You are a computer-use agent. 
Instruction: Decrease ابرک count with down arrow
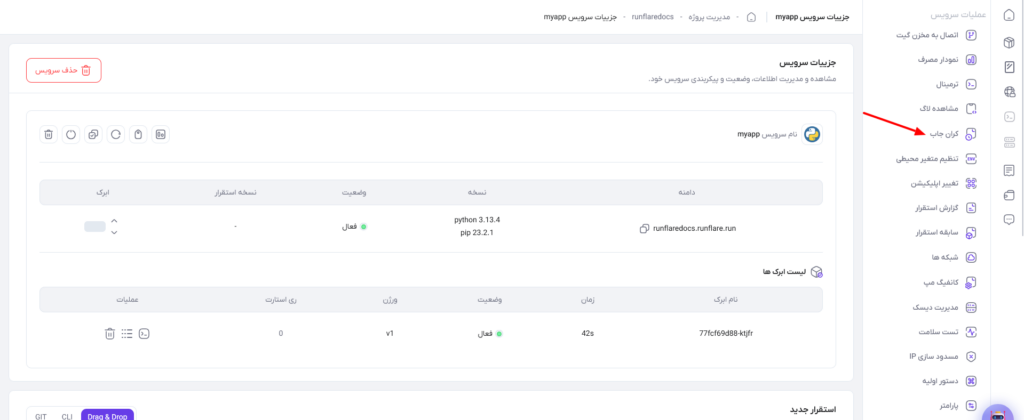pyautogui.click(x=114, y=232)
